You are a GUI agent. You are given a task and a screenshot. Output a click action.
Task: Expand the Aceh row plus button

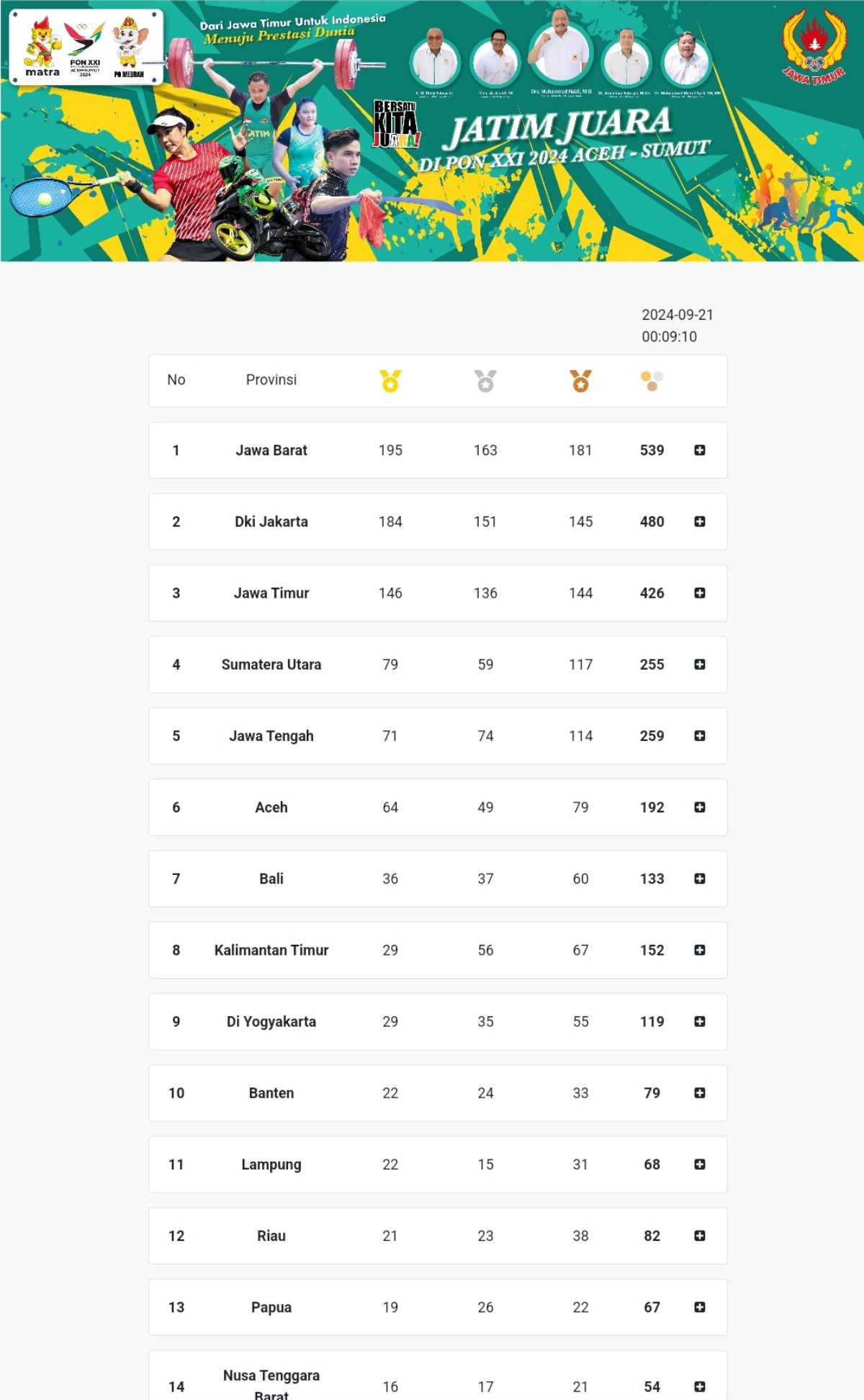click(x=699, y=807)
